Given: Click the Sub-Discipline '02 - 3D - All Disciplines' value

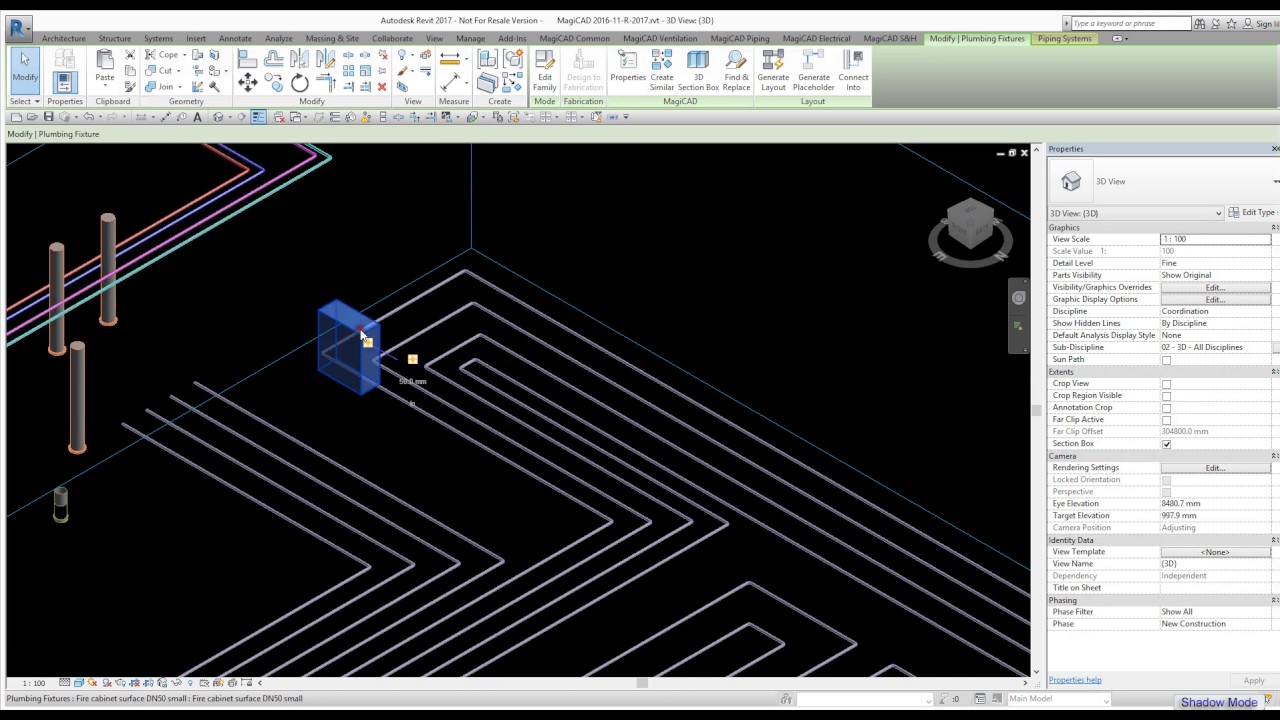Looking at the screenshot, I should (1215, 348).
